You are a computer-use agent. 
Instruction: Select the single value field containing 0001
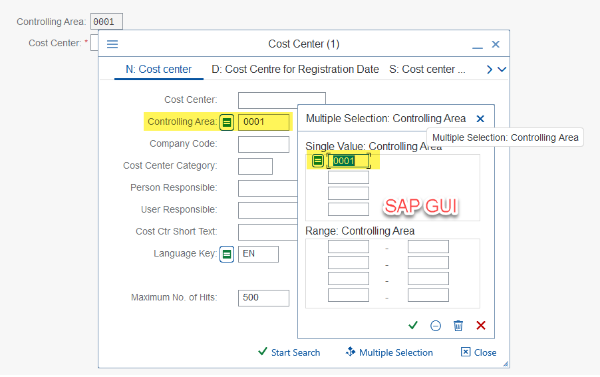(x=348, y=161)
